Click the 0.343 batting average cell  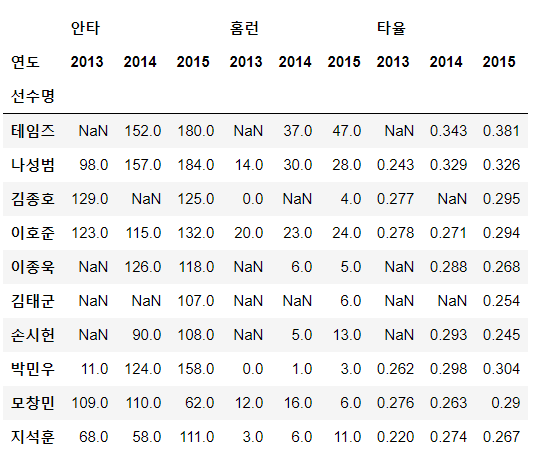click(x=448, y=131)
